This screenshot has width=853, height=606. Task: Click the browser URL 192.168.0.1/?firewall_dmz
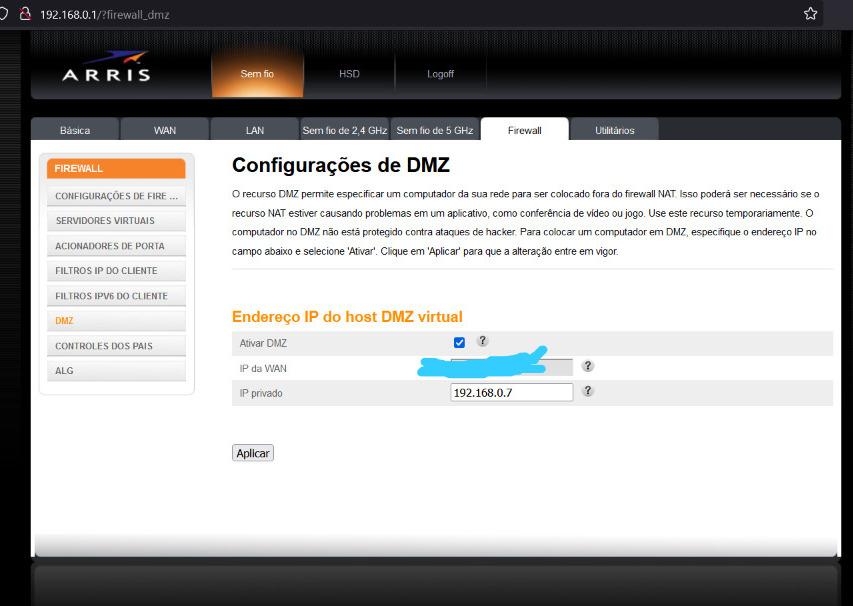pos(104,15)
